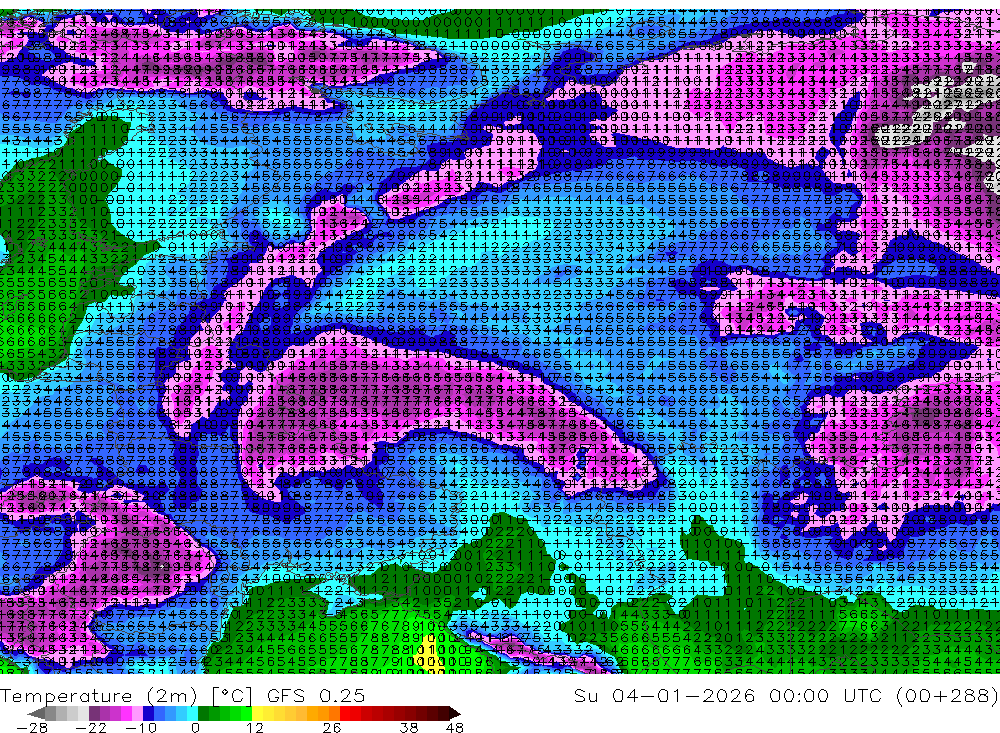Click the '12' legend label
Viewport: 1000px width, 733px height.
pos(254,728)
